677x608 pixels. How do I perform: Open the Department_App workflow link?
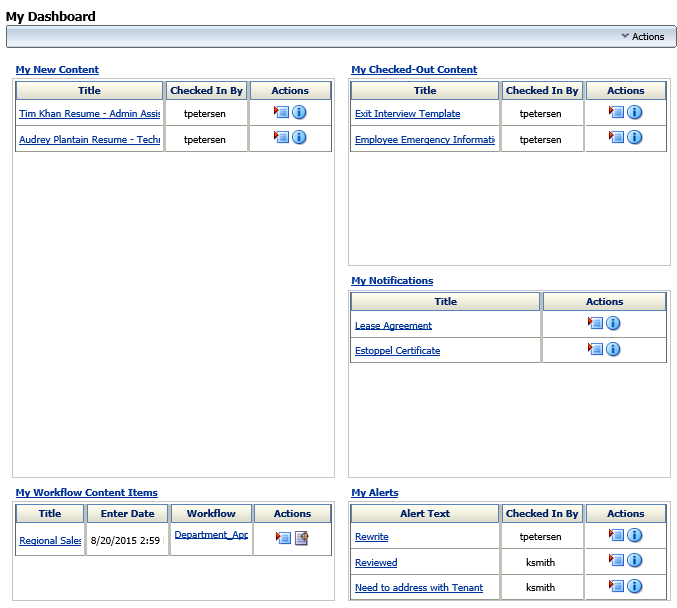coord(211,535)
